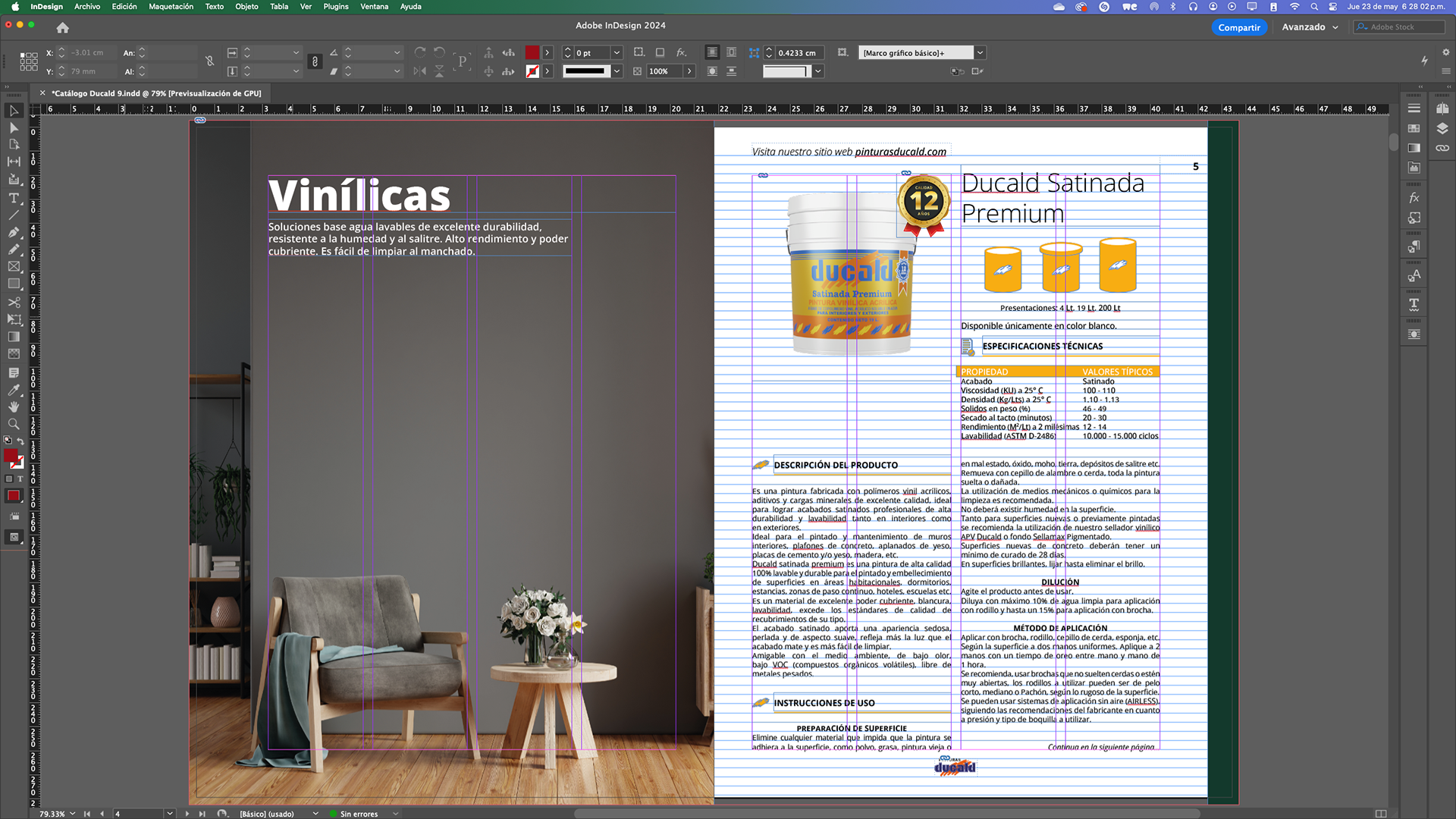The width and height of the screenshot is (1456, 819).
Task: Open zoom level 79.33% dropdown
Action: [73, 814]
